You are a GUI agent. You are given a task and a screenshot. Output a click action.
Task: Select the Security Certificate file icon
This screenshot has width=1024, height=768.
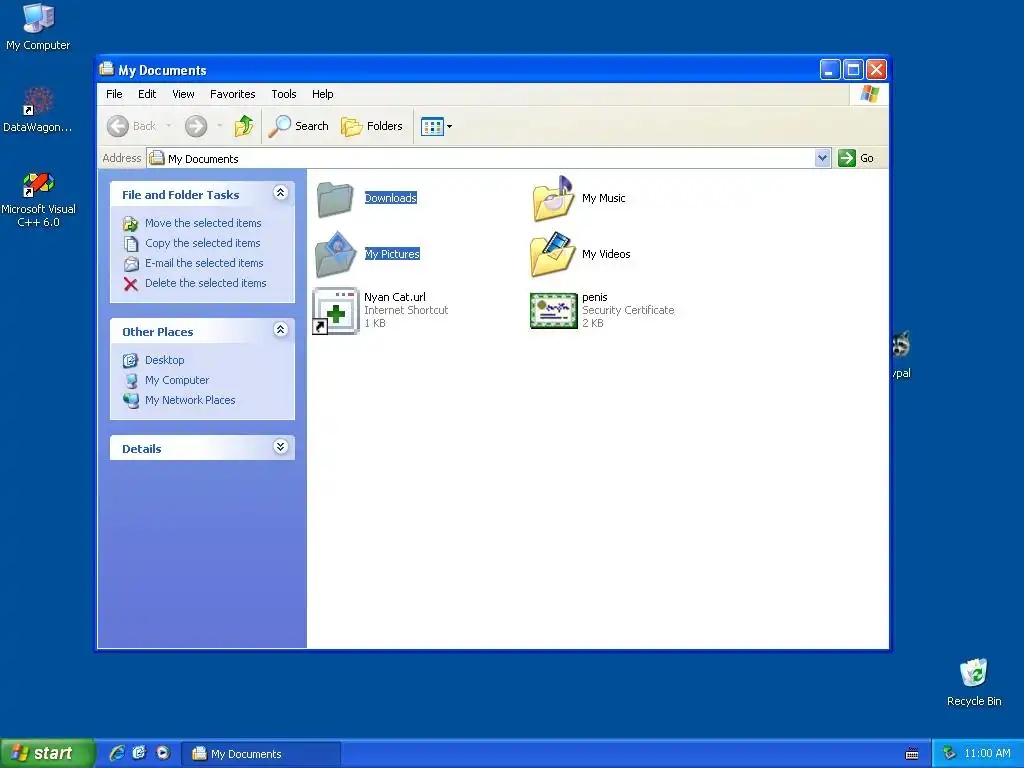[553, 311]
